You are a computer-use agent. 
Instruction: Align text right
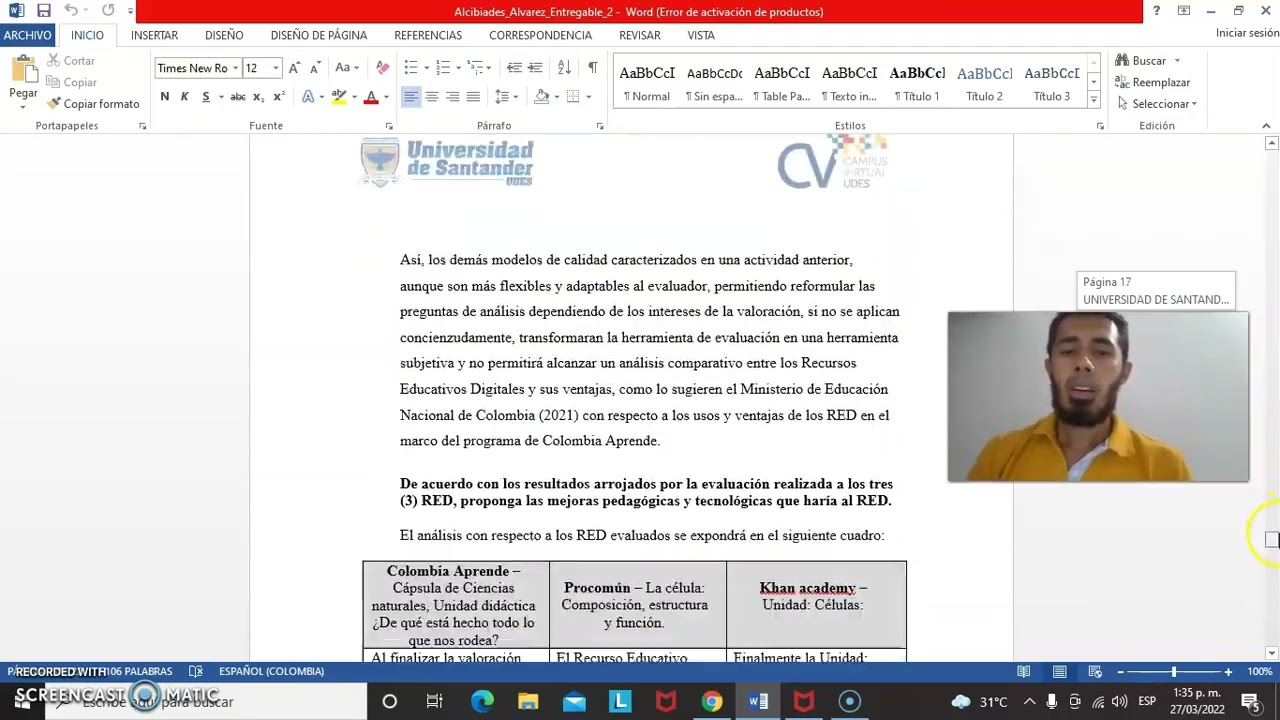coord(452,97)
